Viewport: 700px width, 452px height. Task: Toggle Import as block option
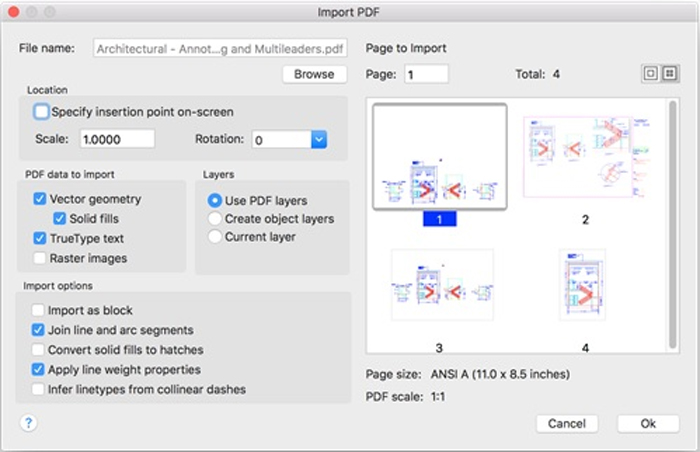[40, 310]
